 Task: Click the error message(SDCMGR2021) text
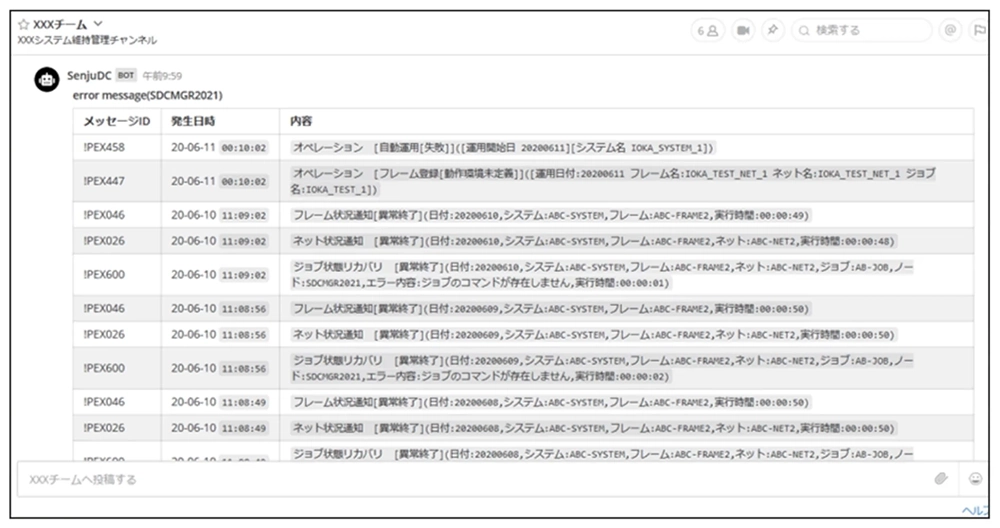click(147, 95)
